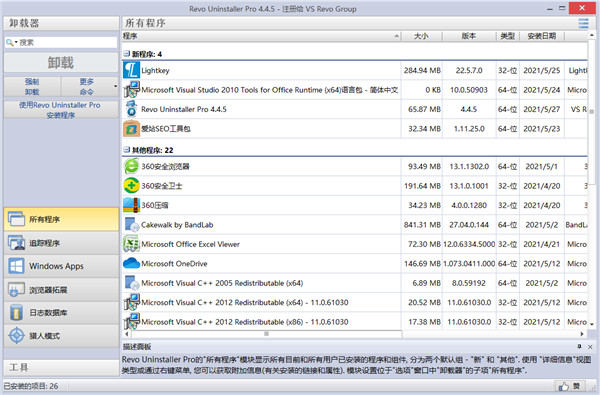This screenshot has width=600, height=395.
Task: Open the hamburger options menu icon
Action: point(583,23)
